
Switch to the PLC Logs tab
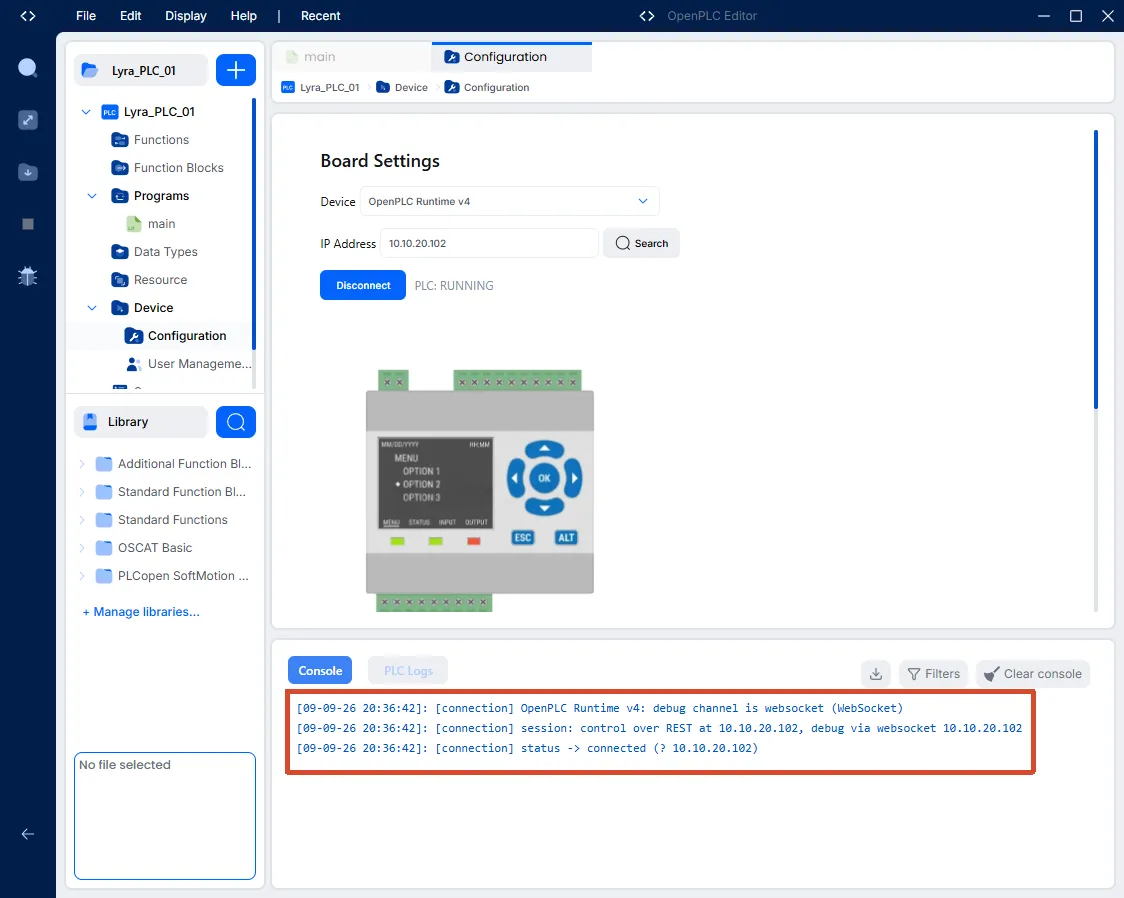(x=408, y=671)
